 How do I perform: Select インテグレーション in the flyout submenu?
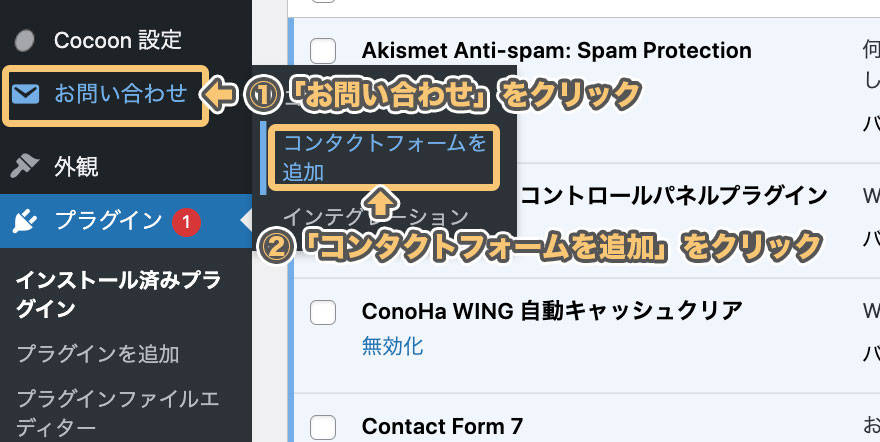375,216
